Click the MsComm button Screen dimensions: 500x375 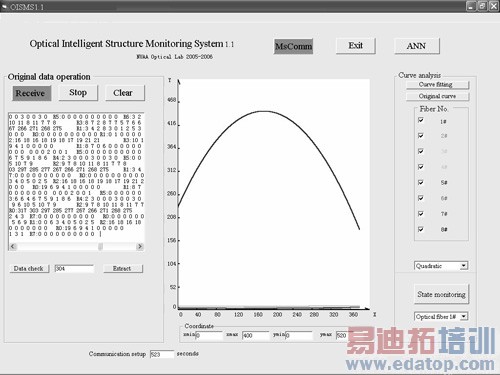pos(293,46)
